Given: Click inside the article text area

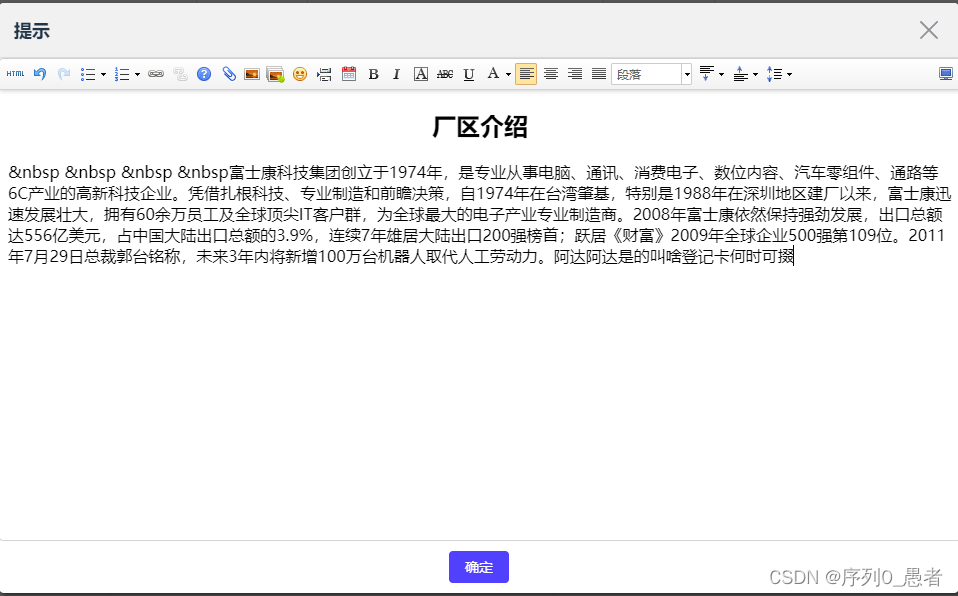Looking at the screenshot, I should [480, 300].
